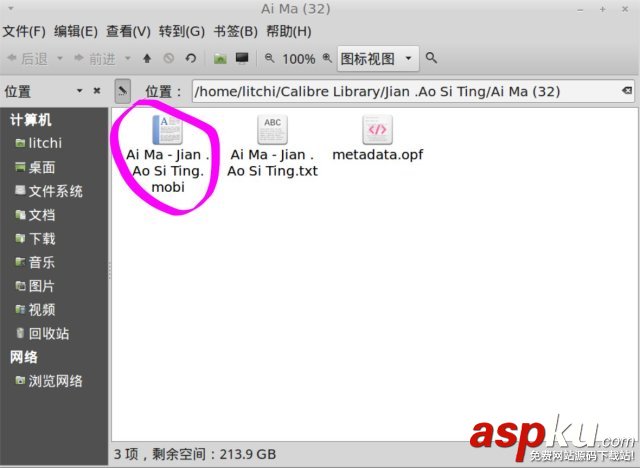Select litchi home folder in sidebar
Image resolution: width=640 pixels, height=468 pixels.
coord(39,143)
